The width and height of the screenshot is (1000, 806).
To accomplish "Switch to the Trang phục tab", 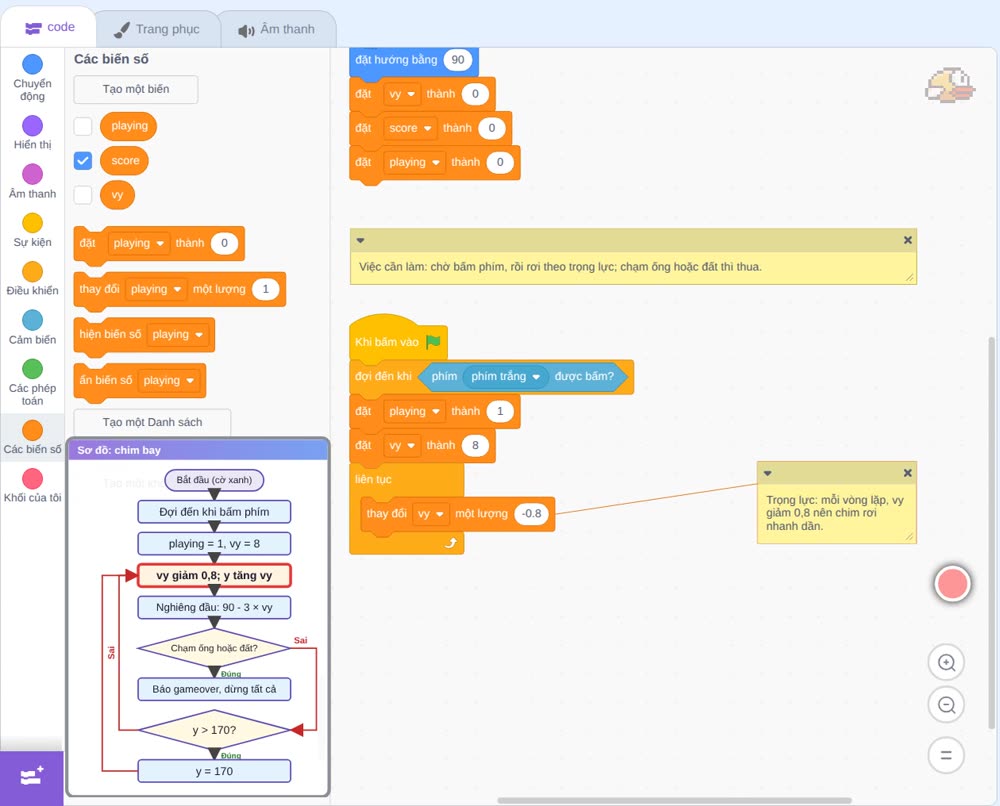I will 157,29.
